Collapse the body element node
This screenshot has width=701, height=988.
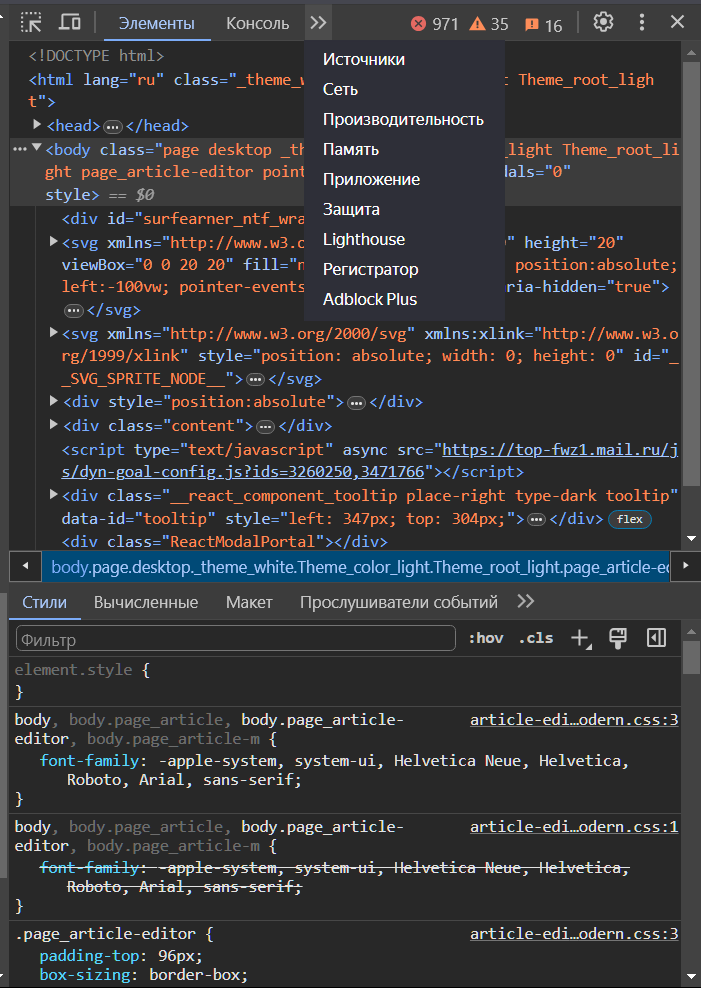coord(37,148)
